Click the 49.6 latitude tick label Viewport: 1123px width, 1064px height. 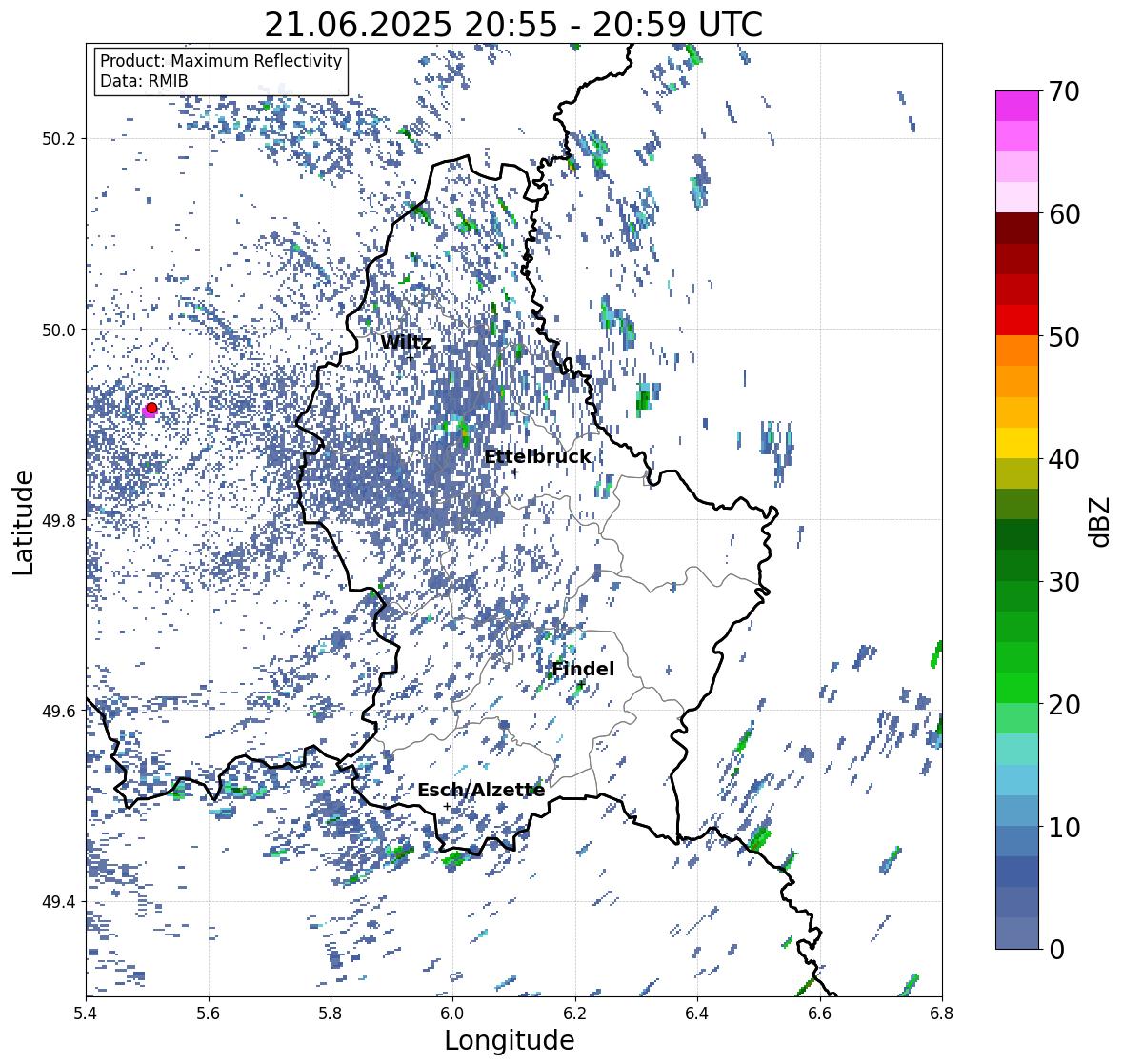pos(59,711)
